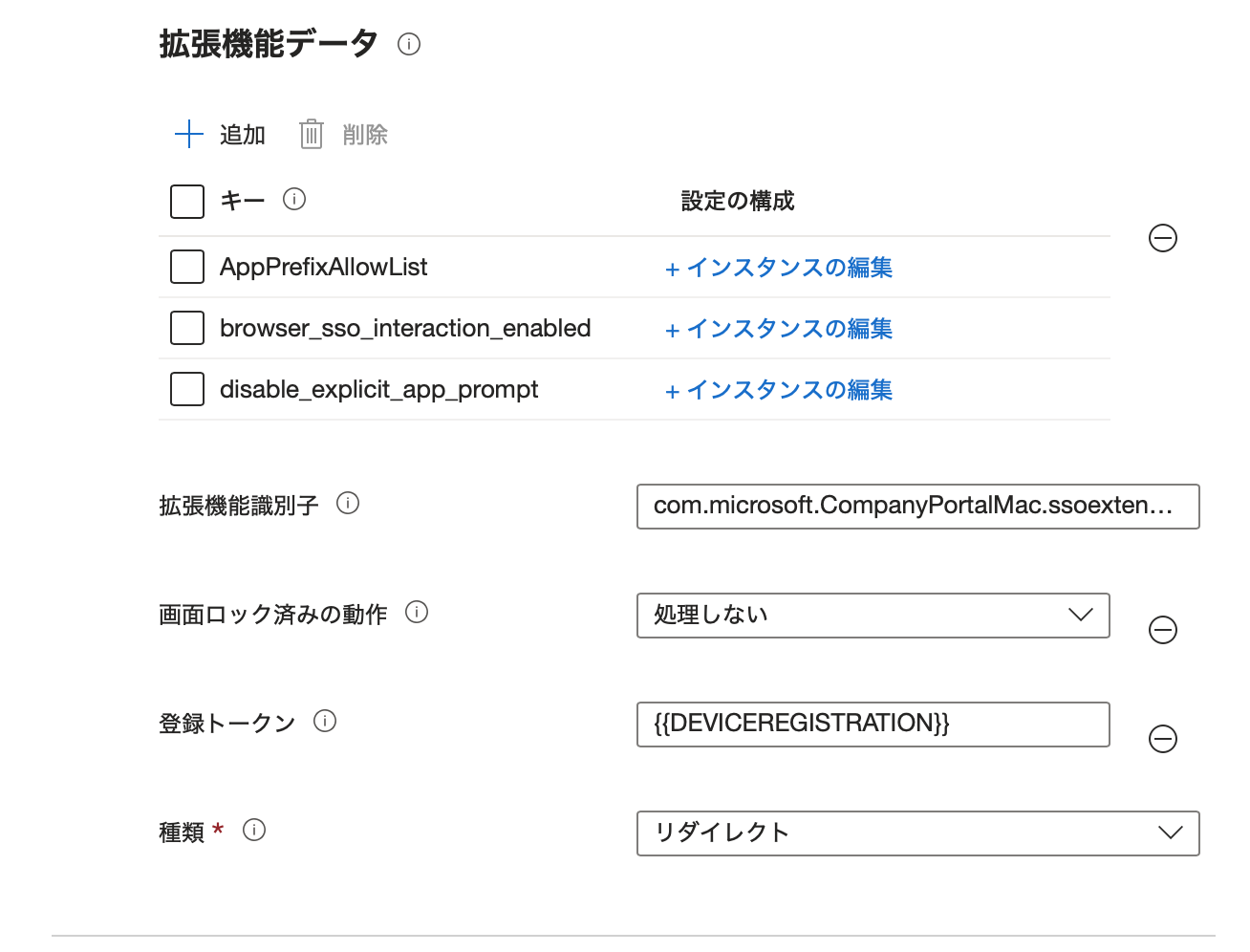1250x952 pixels.
Task: Check the disable_explicit_app_prompt checkbox
Action: (187, 389)
